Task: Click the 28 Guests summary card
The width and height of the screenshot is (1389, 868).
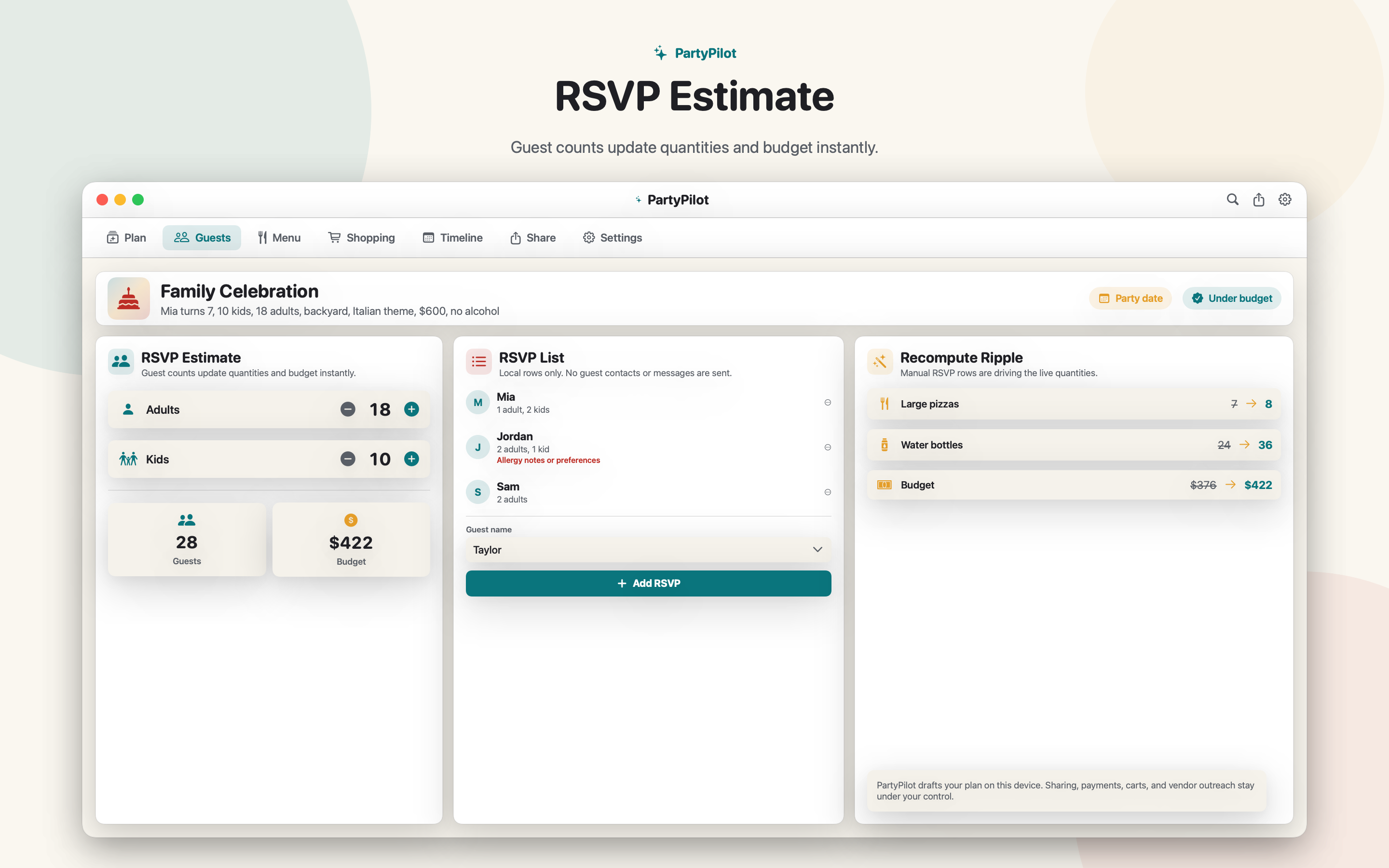Action: pyautogui.click(x=187, y=540)
